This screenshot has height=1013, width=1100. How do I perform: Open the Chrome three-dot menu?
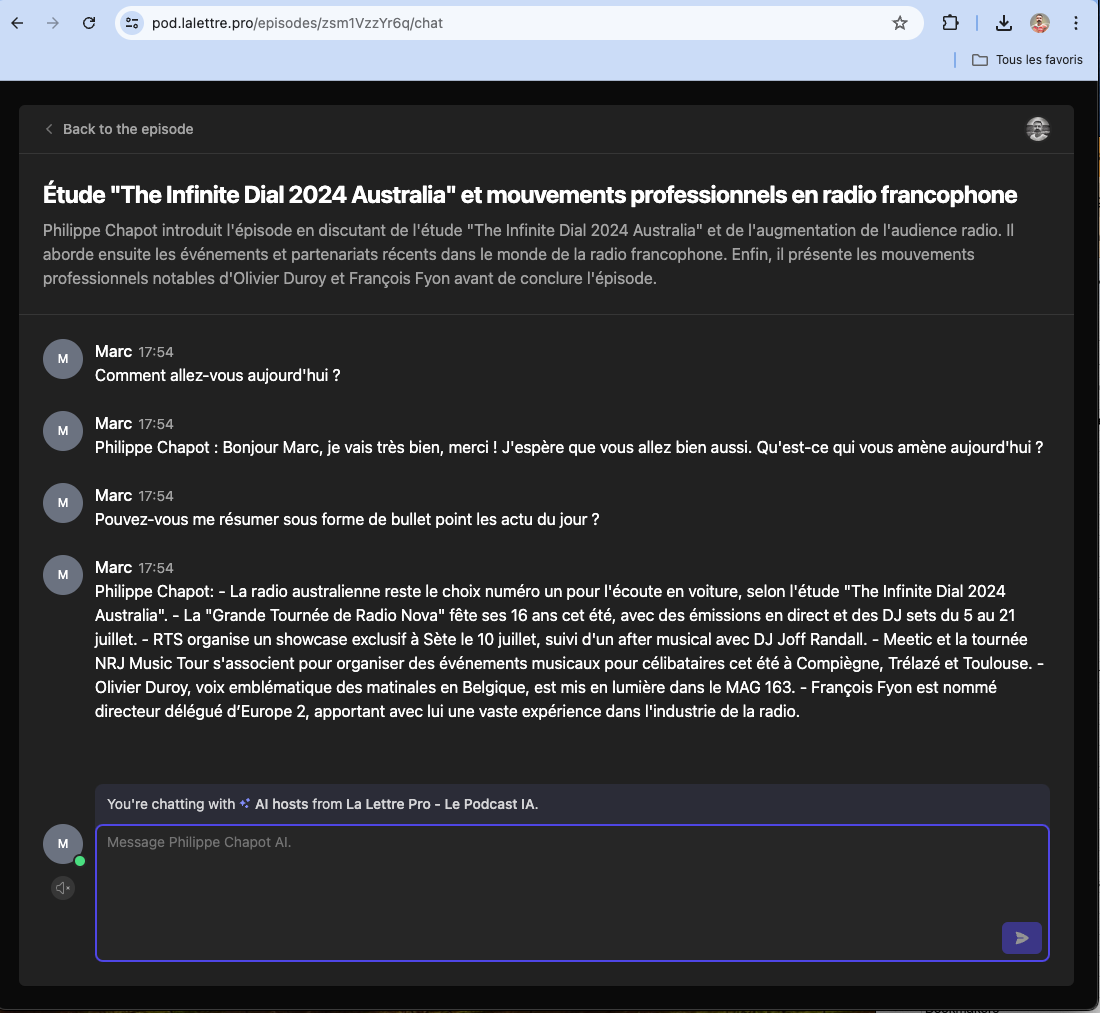click(x=1076, y=23)
